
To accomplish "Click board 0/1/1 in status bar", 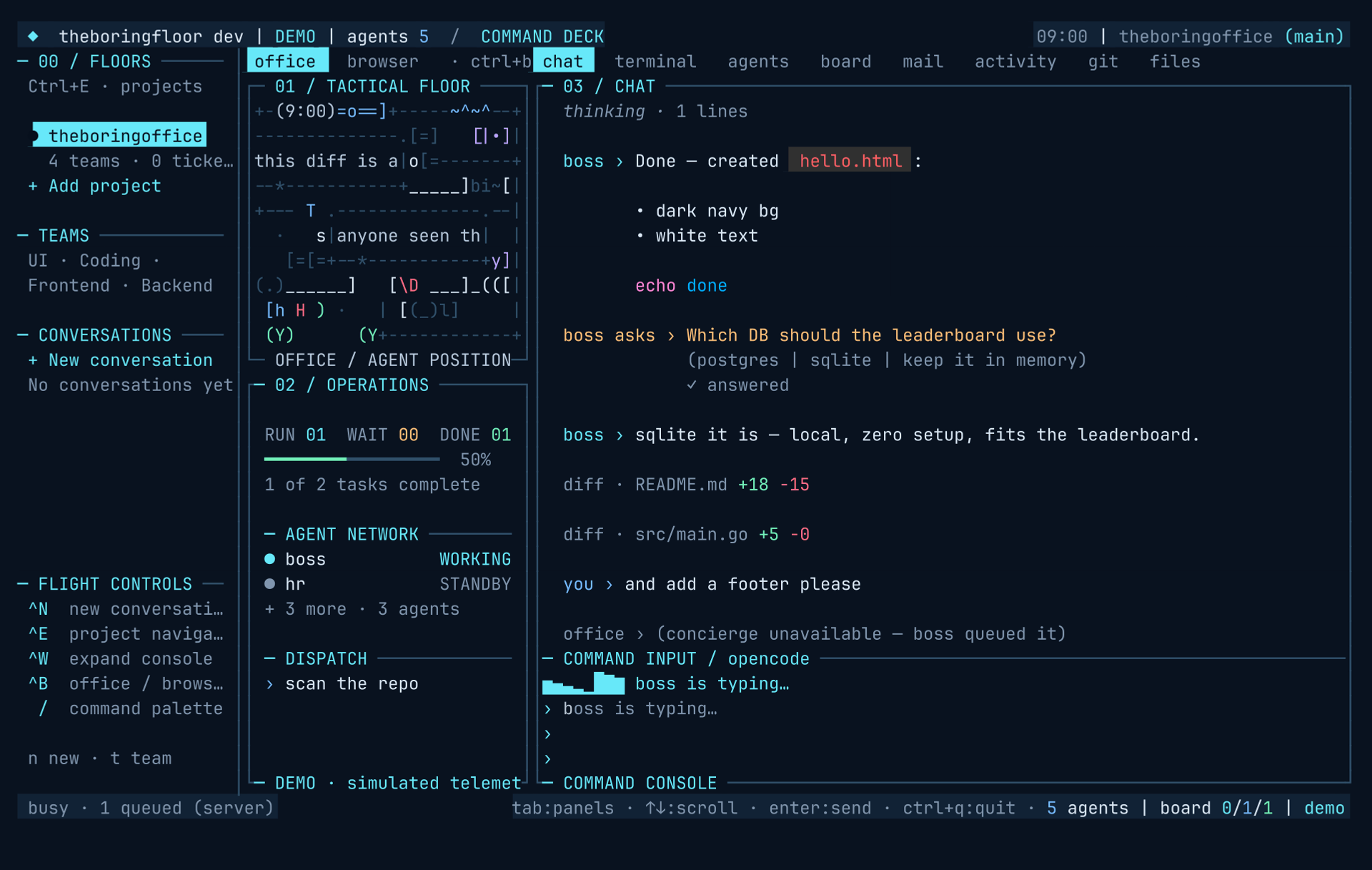I will tap(1216, 808).
